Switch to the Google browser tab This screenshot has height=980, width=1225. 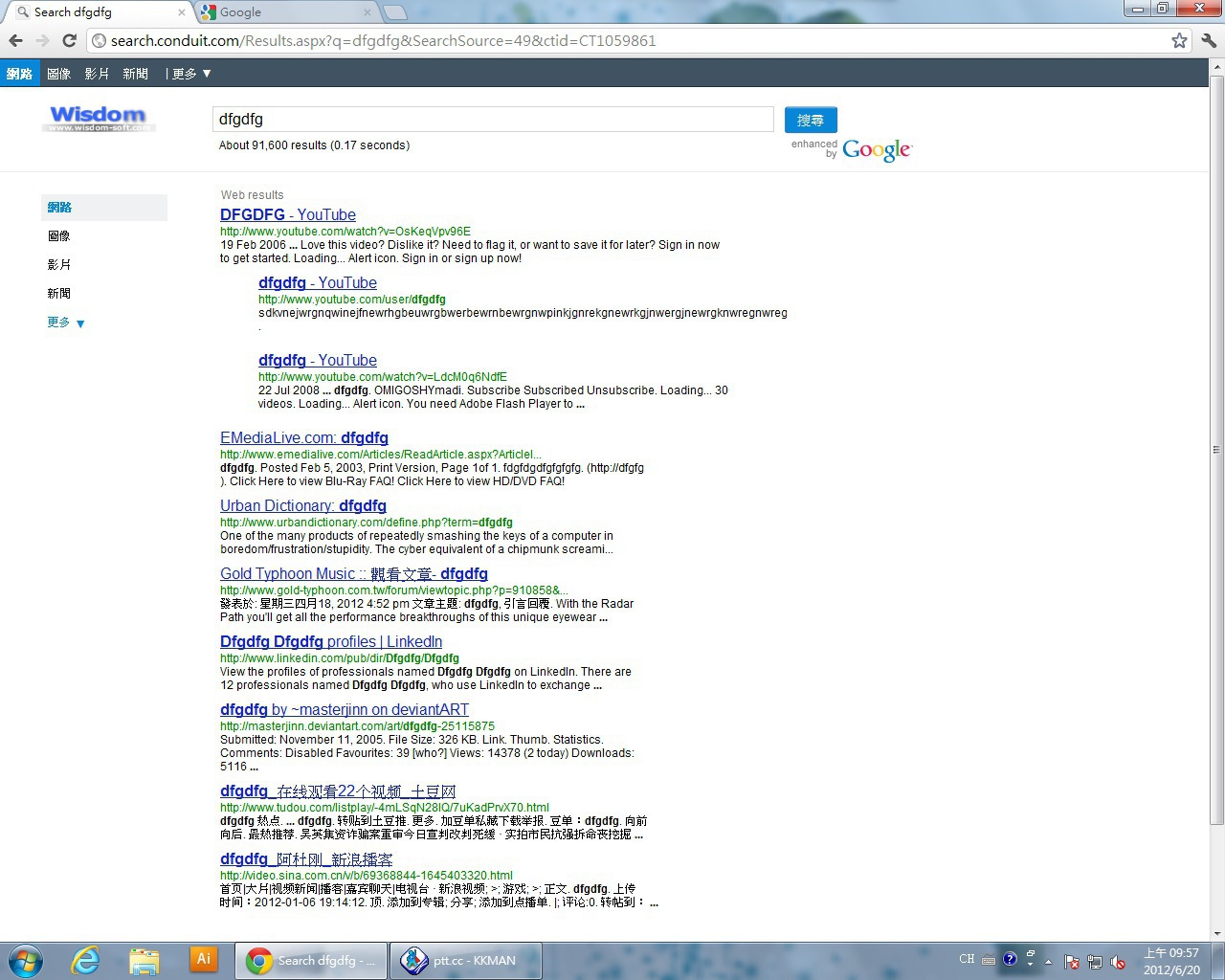pyautogui.click(x=286, y=12)
